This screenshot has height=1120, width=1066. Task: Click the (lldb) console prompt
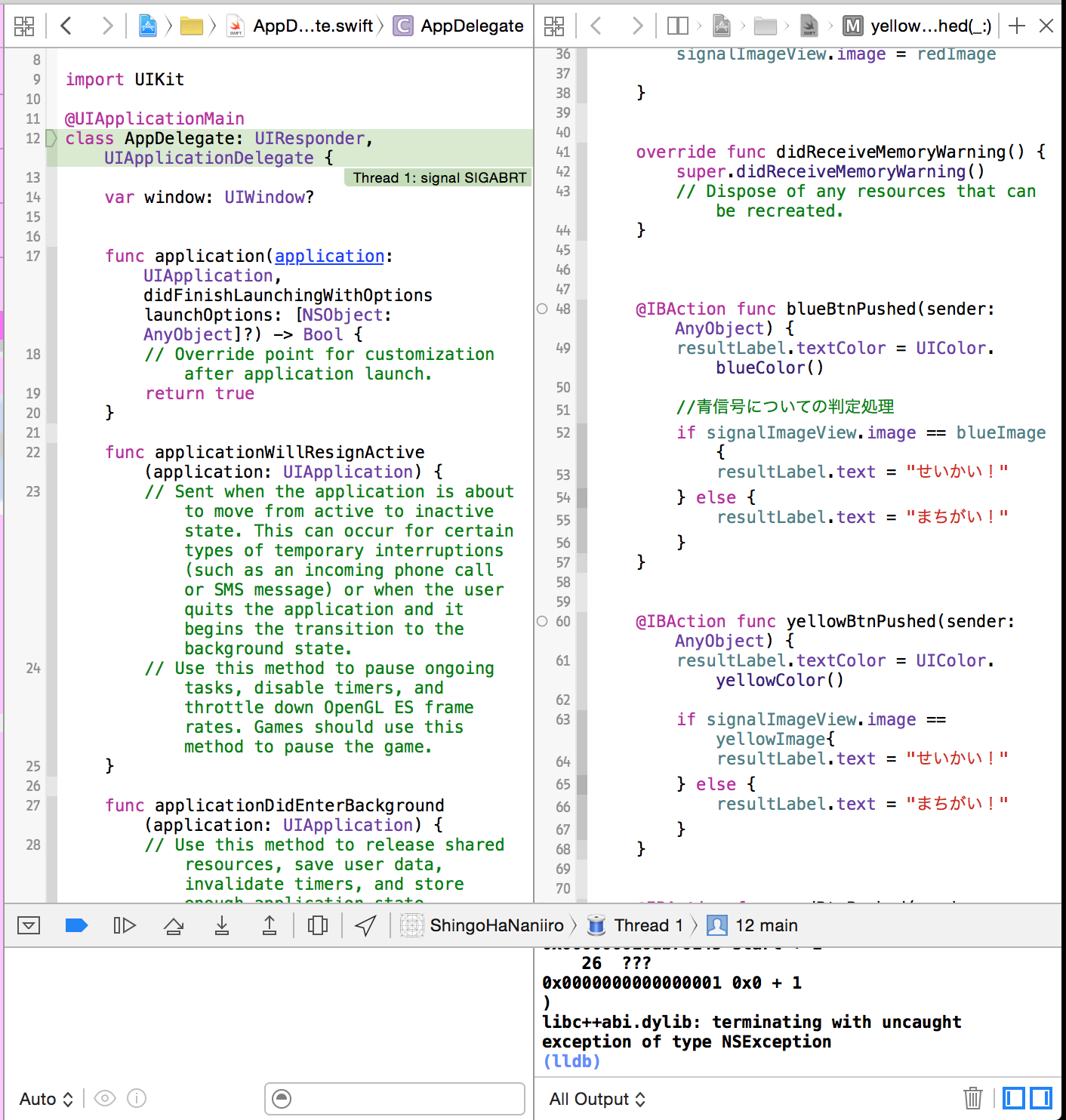[572, 1061]
